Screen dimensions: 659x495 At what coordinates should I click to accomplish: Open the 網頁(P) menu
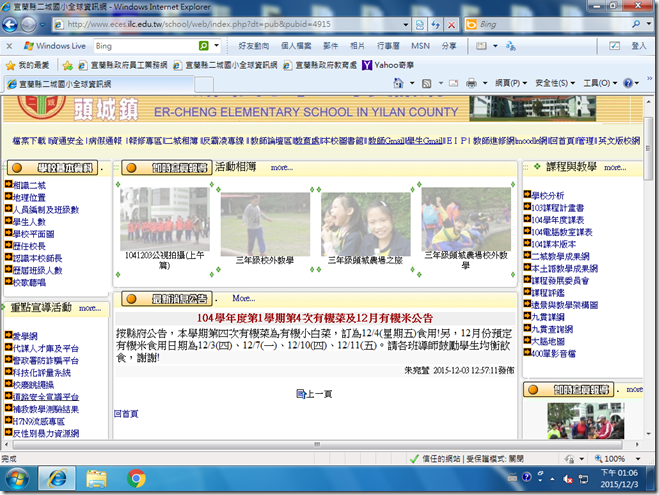511,83
